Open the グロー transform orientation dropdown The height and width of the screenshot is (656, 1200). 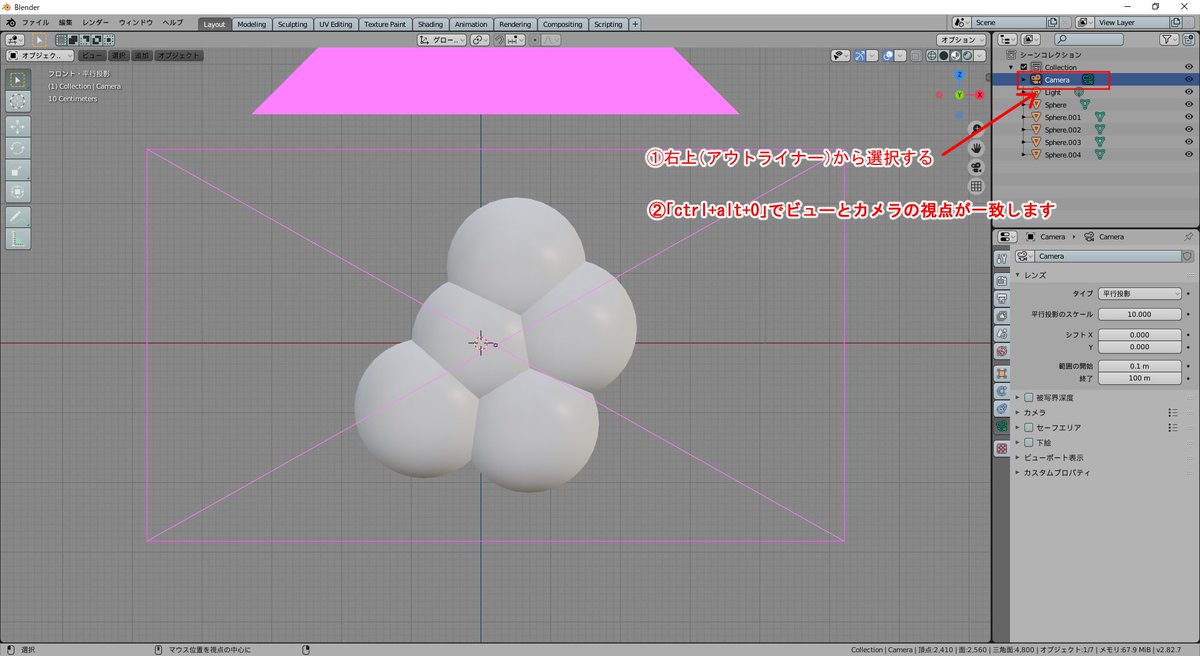click(x=442, y=40)
